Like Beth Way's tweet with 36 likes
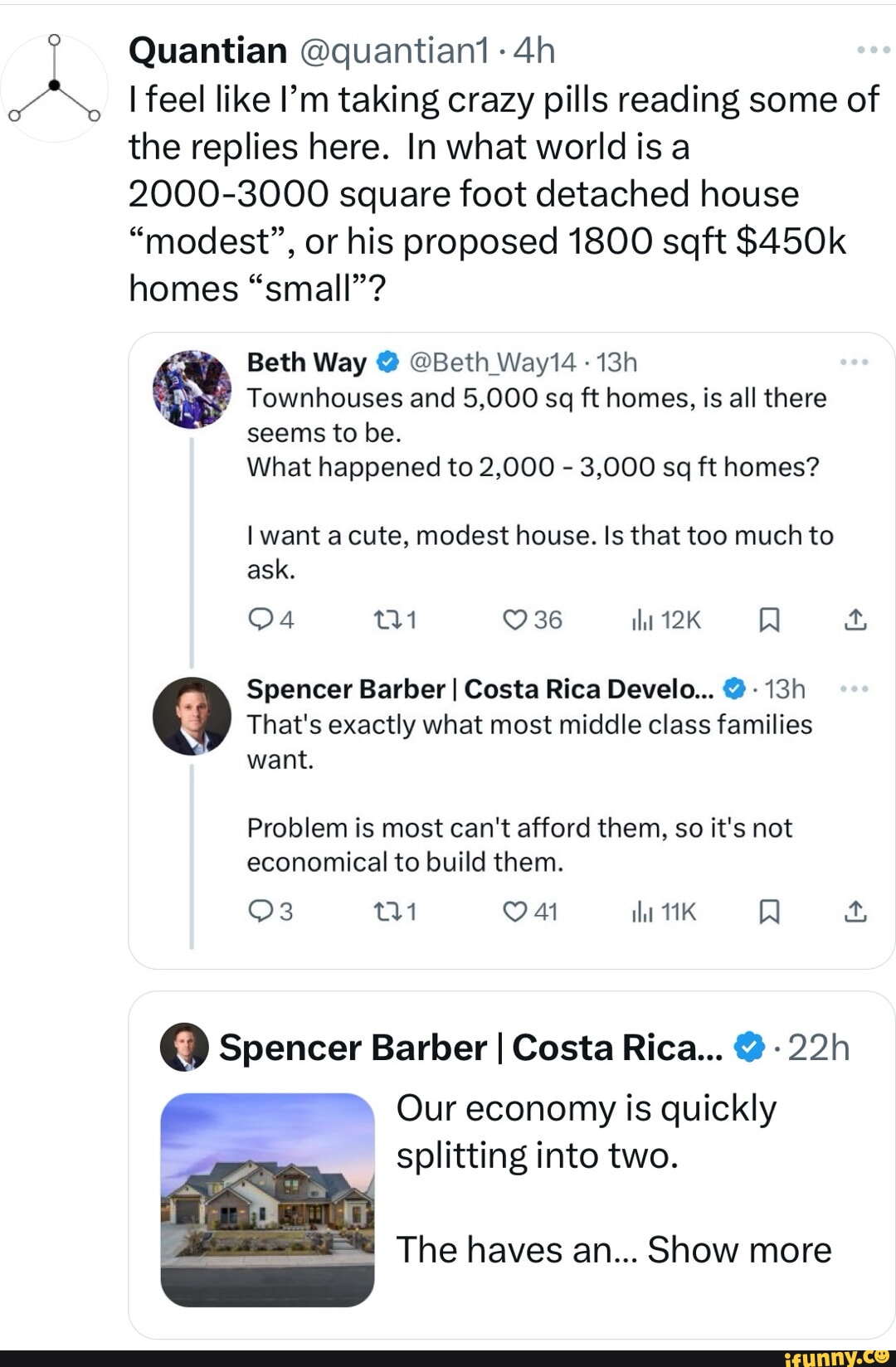 [x=515, y=620]
